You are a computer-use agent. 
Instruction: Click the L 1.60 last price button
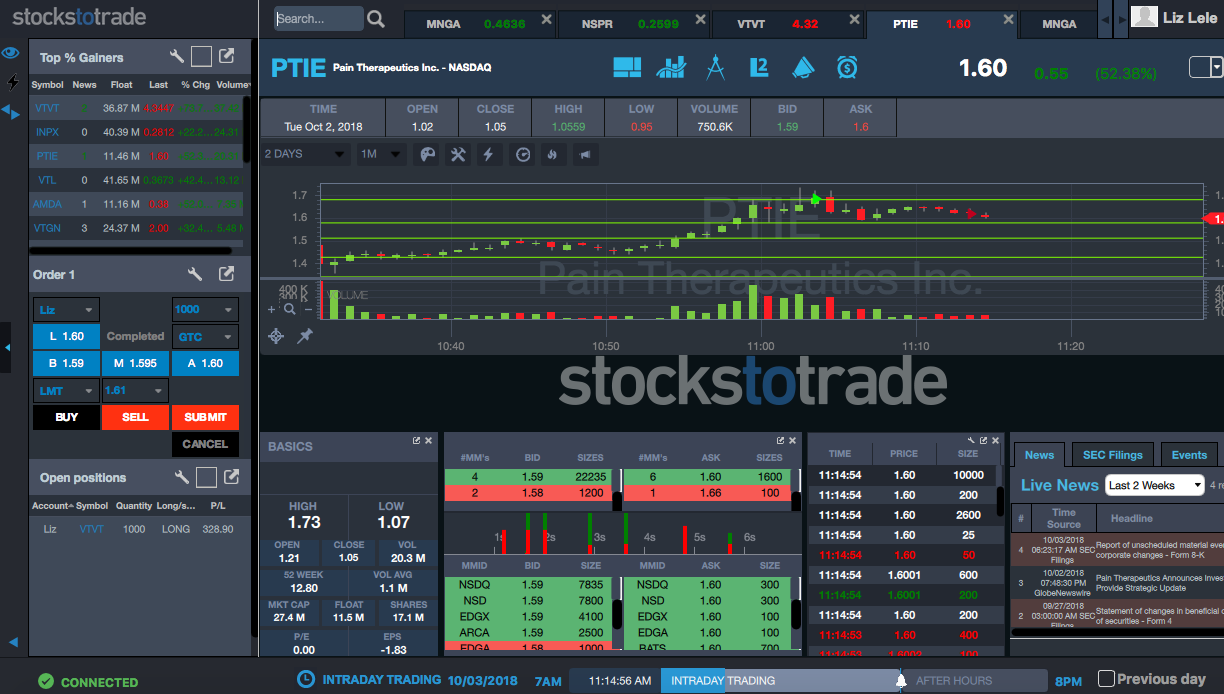[66, 337]
